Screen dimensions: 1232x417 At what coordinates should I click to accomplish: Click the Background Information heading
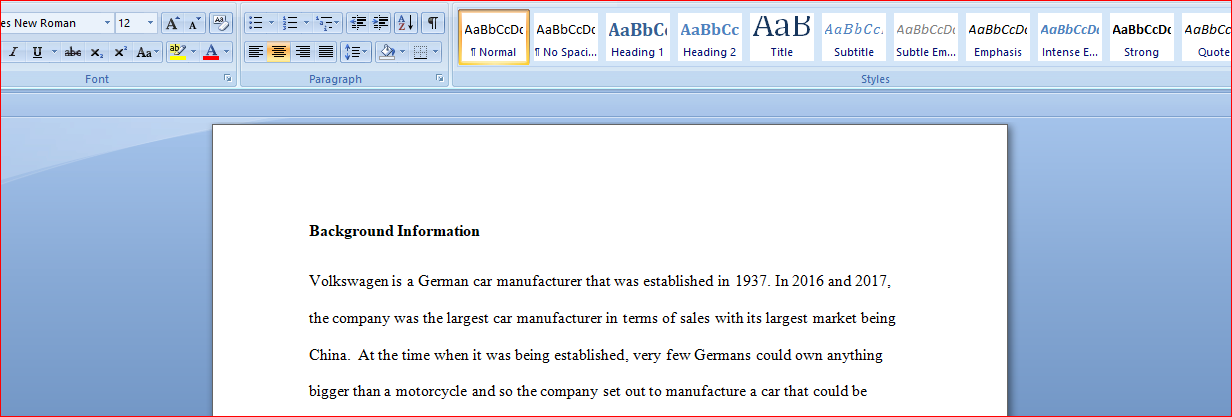click(x=394, y=231)
